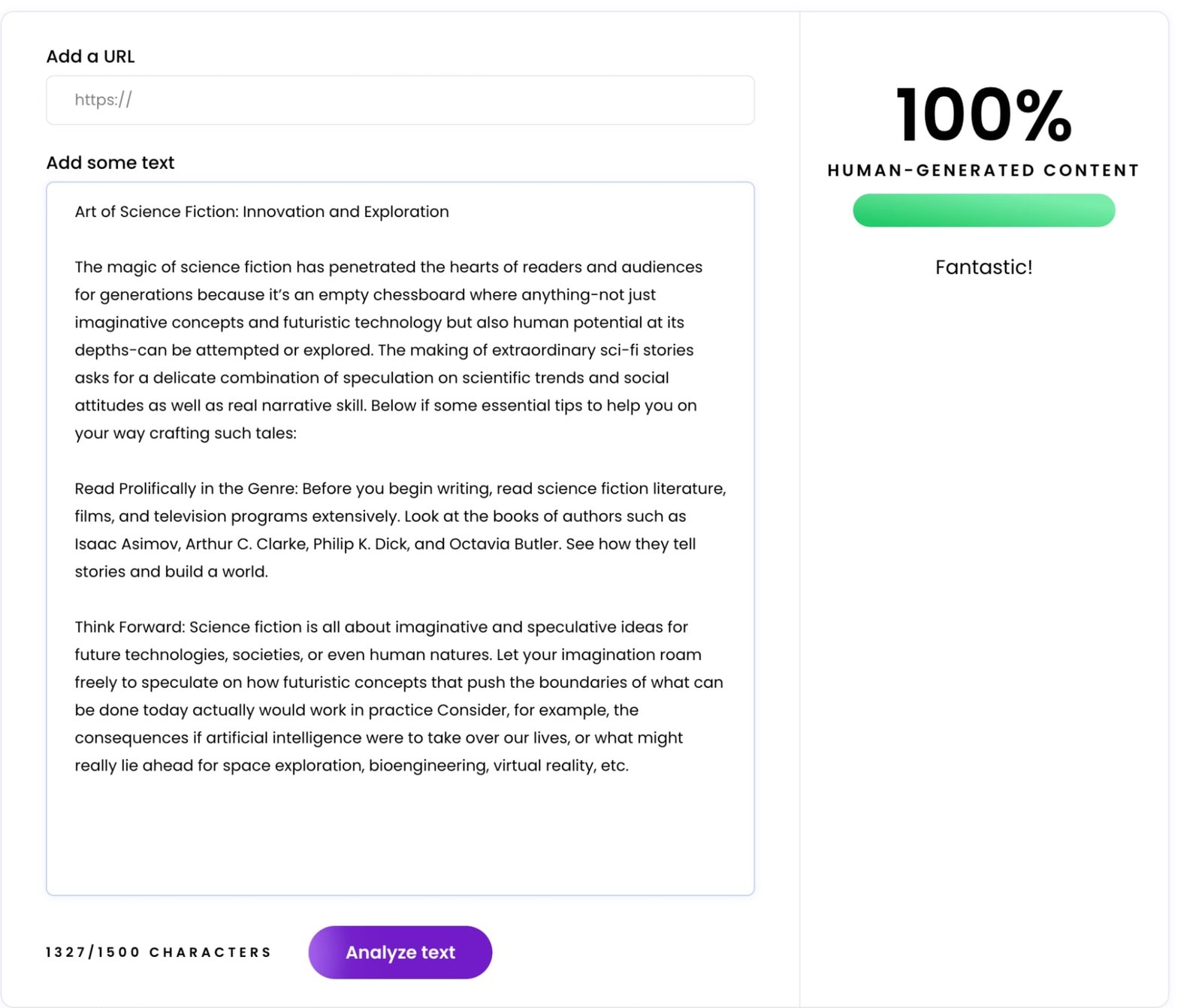Viewport: 1202px width, 1008px height.
Task: Click the Analyze text button
Action: 400,952
